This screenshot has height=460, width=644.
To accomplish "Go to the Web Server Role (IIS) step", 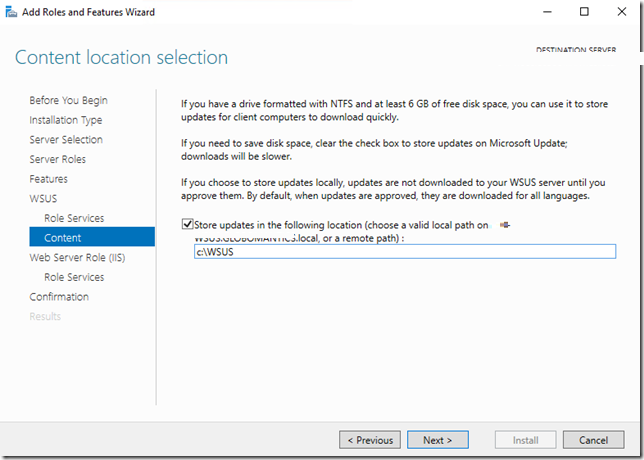I will point(76,257).
